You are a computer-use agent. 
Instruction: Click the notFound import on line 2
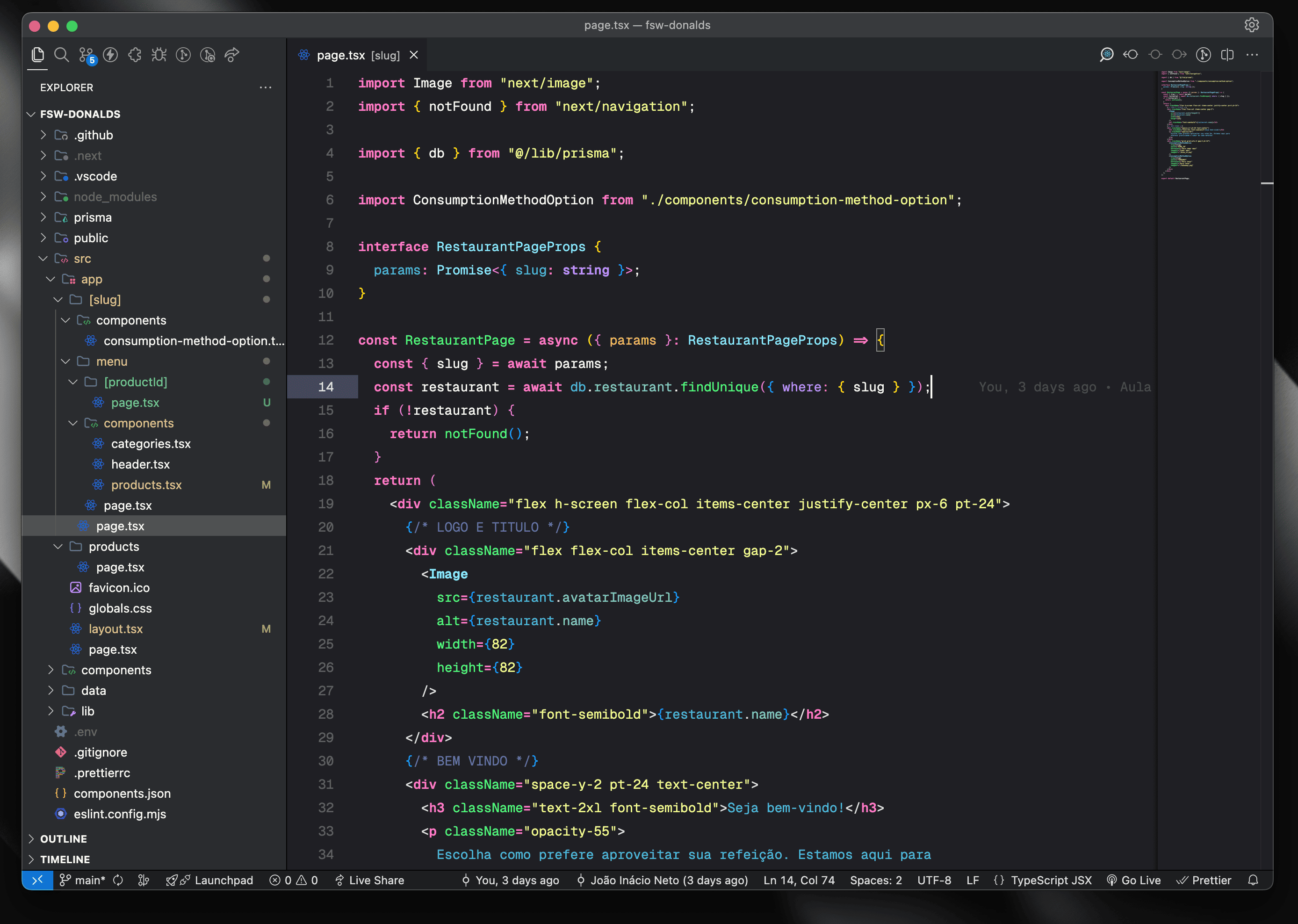pos(460,107)
